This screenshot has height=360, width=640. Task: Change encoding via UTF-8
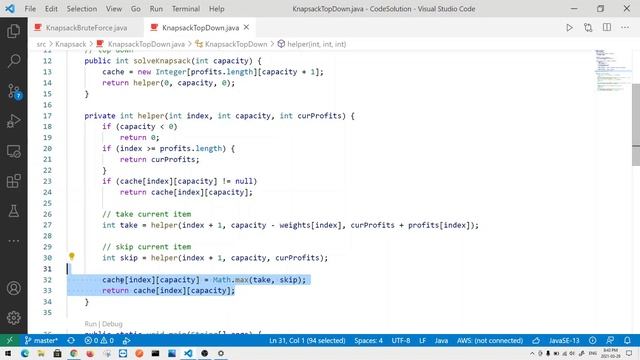pos(401,340)
